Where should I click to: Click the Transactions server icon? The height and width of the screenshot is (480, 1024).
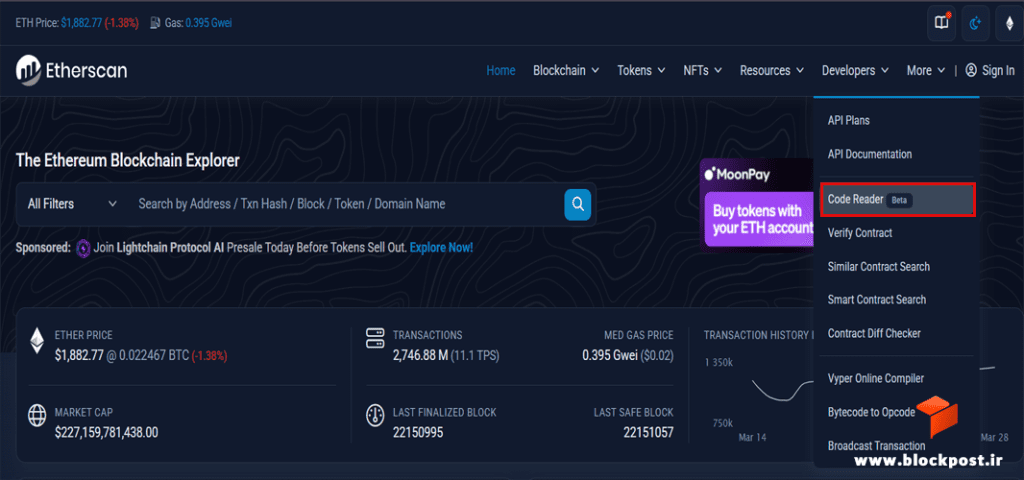[x=376, y=339]
